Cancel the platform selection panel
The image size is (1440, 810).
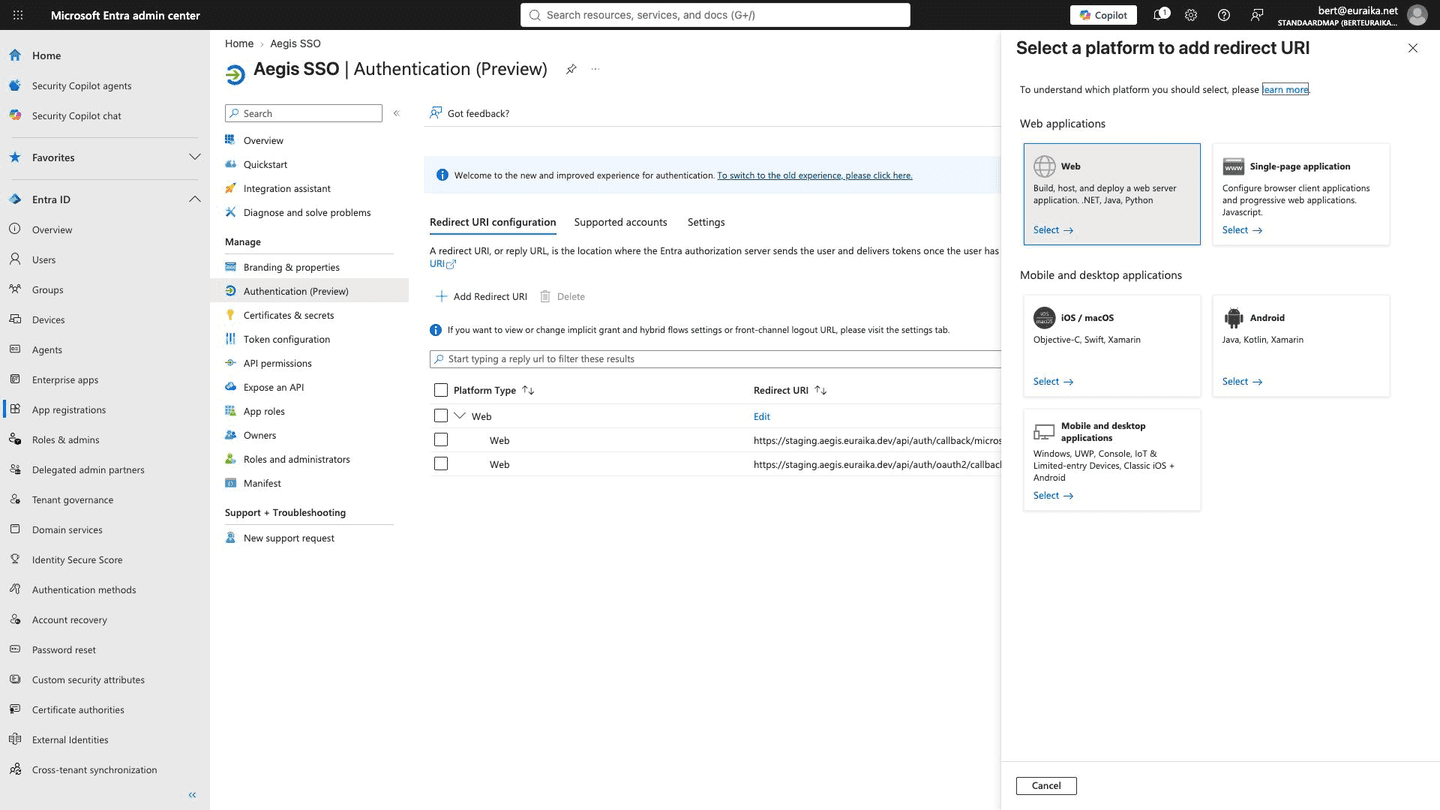coord(1046,786)
